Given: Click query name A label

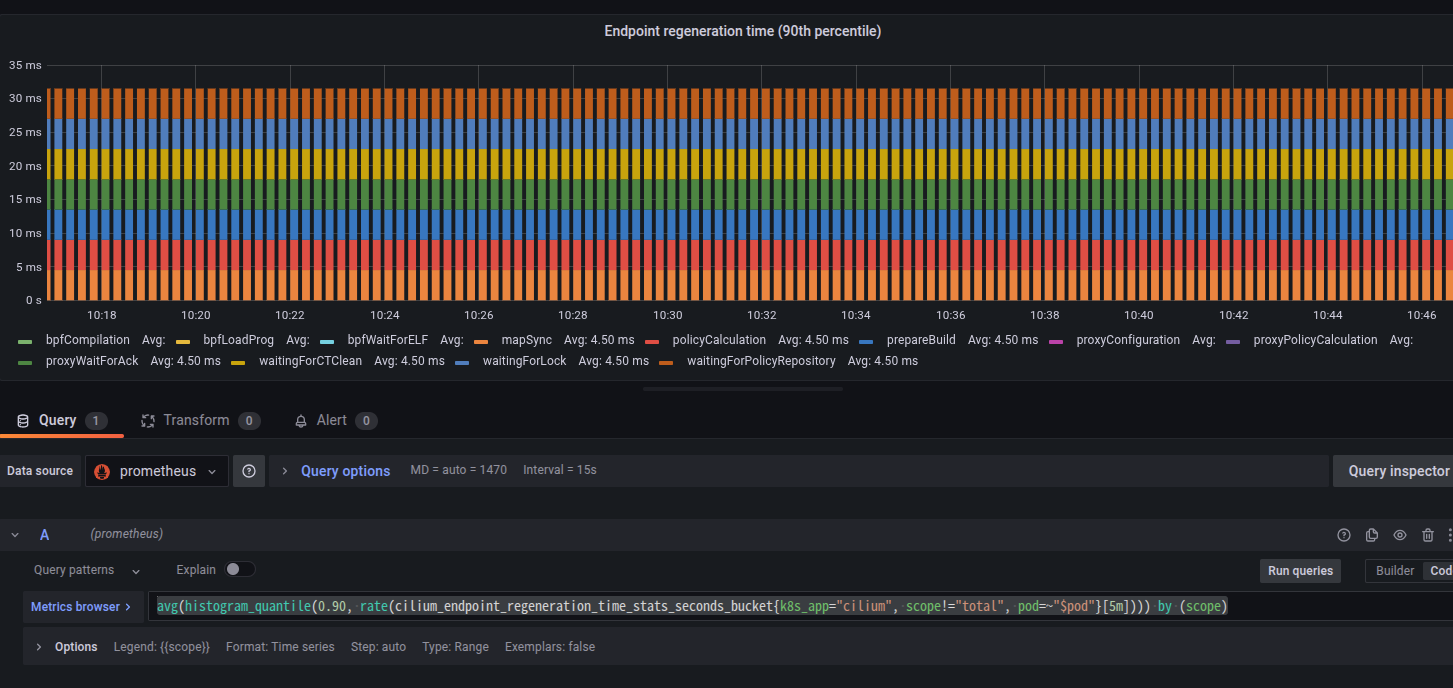Looking at the screenshot, I should click(x=44, y=535).
